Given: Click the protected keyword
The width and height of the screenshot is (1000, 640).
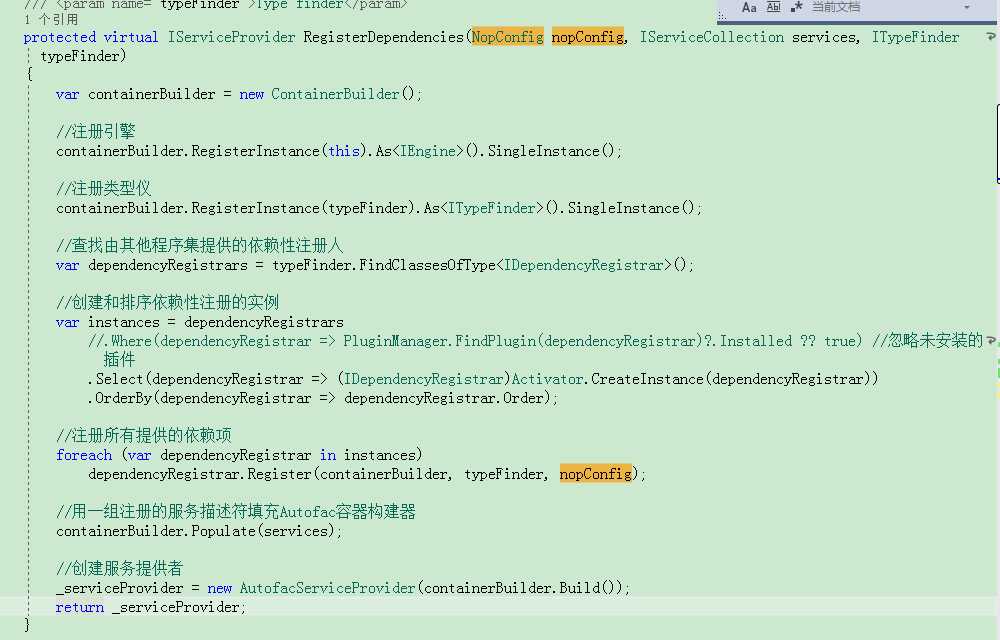Looking at the screenshot, I should pos(59,37).
